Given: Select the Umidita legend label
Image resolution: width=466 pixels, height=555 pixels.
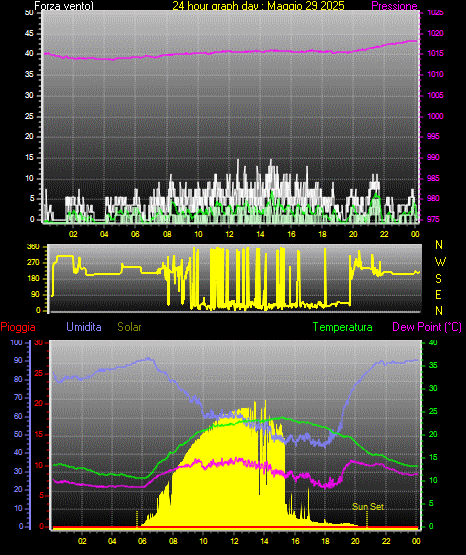Looking at the screenshot, I should click(84, 327).
